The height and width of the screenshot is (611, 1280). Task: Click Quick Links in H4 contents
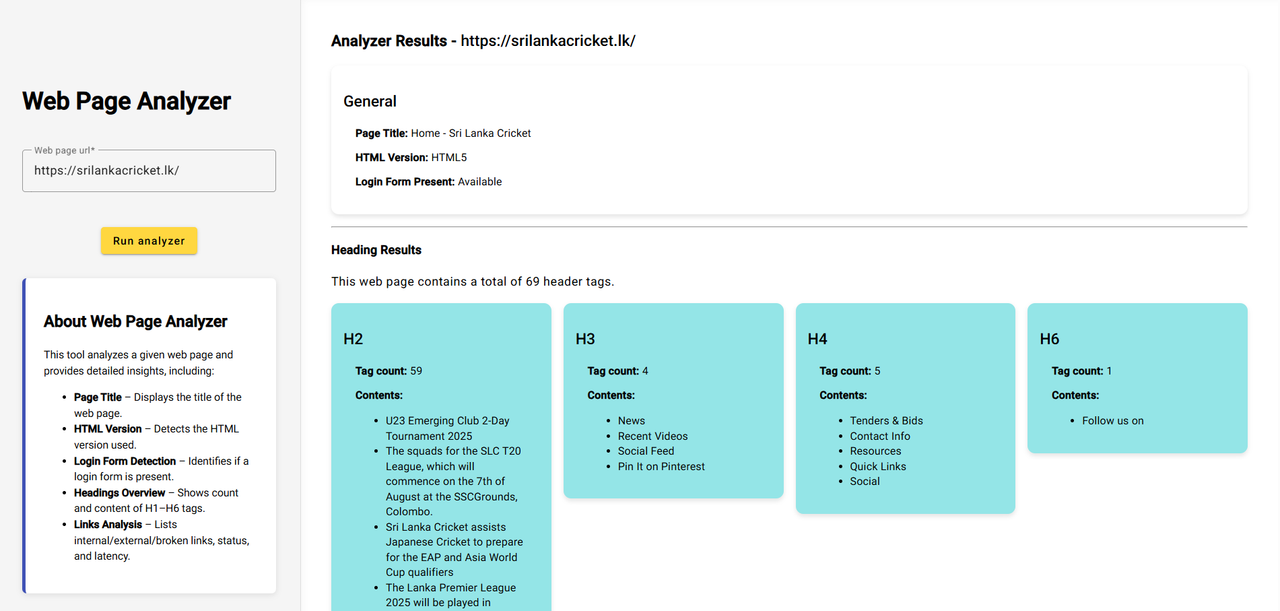[x=878, y=466]
